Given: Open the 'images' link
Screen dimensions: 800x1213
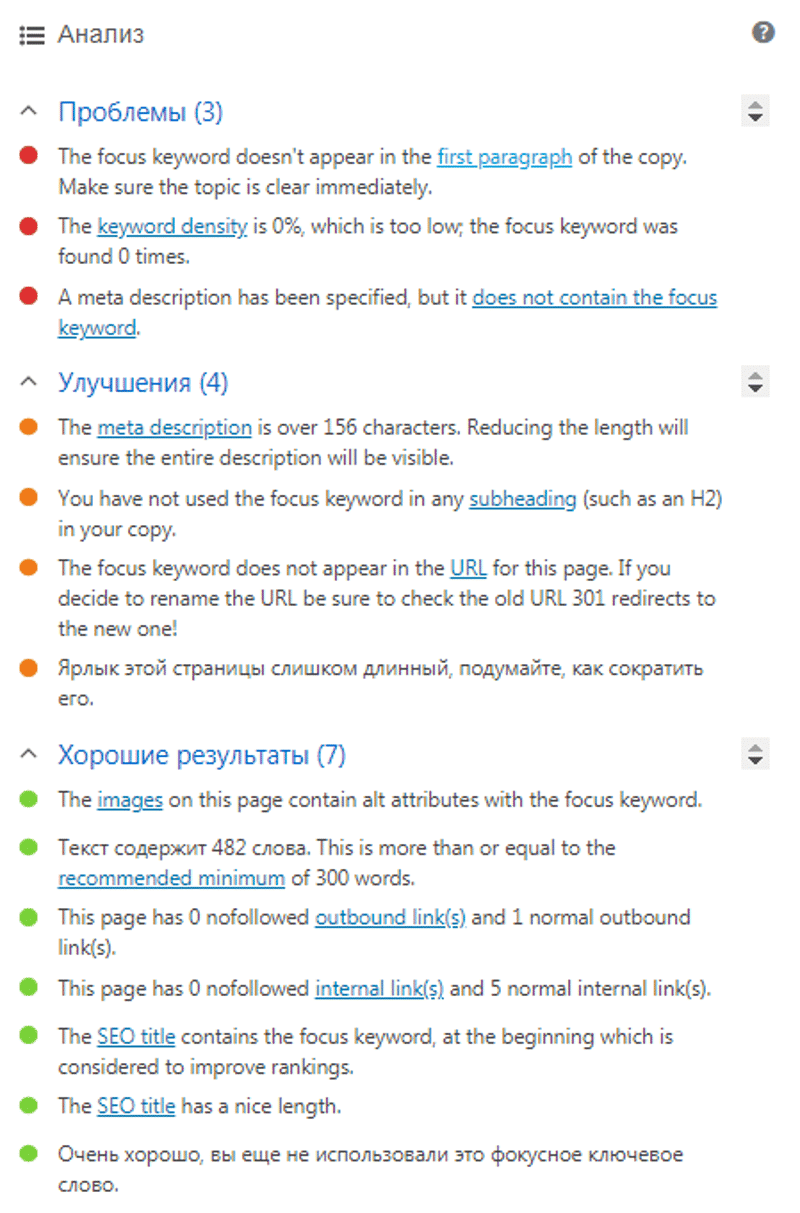Looking at the screenshot, I should coord(129,800).
